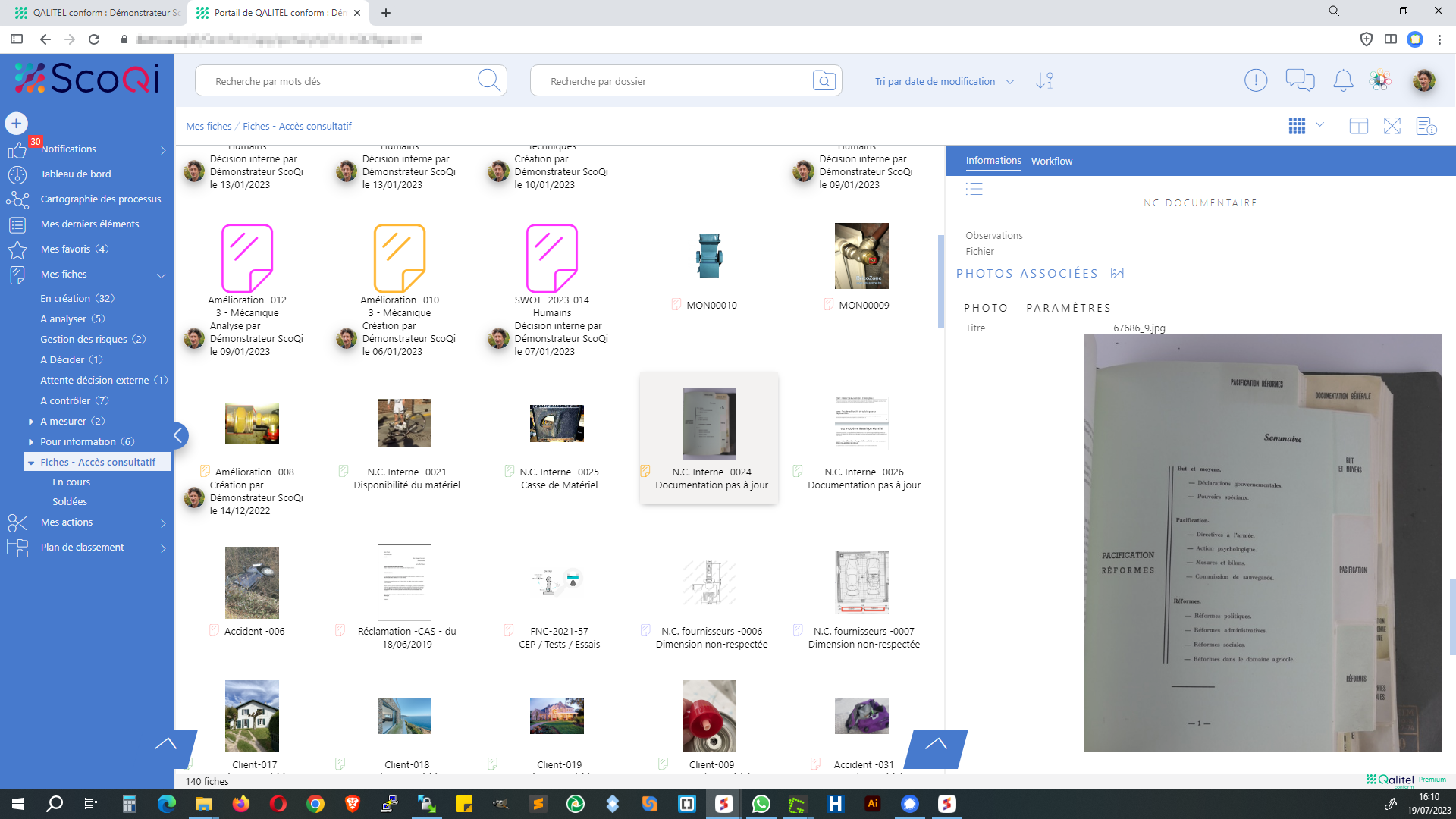Open the MON00010 thumbnail
This screenshot has width=1456, height=819.
[709, 256]
